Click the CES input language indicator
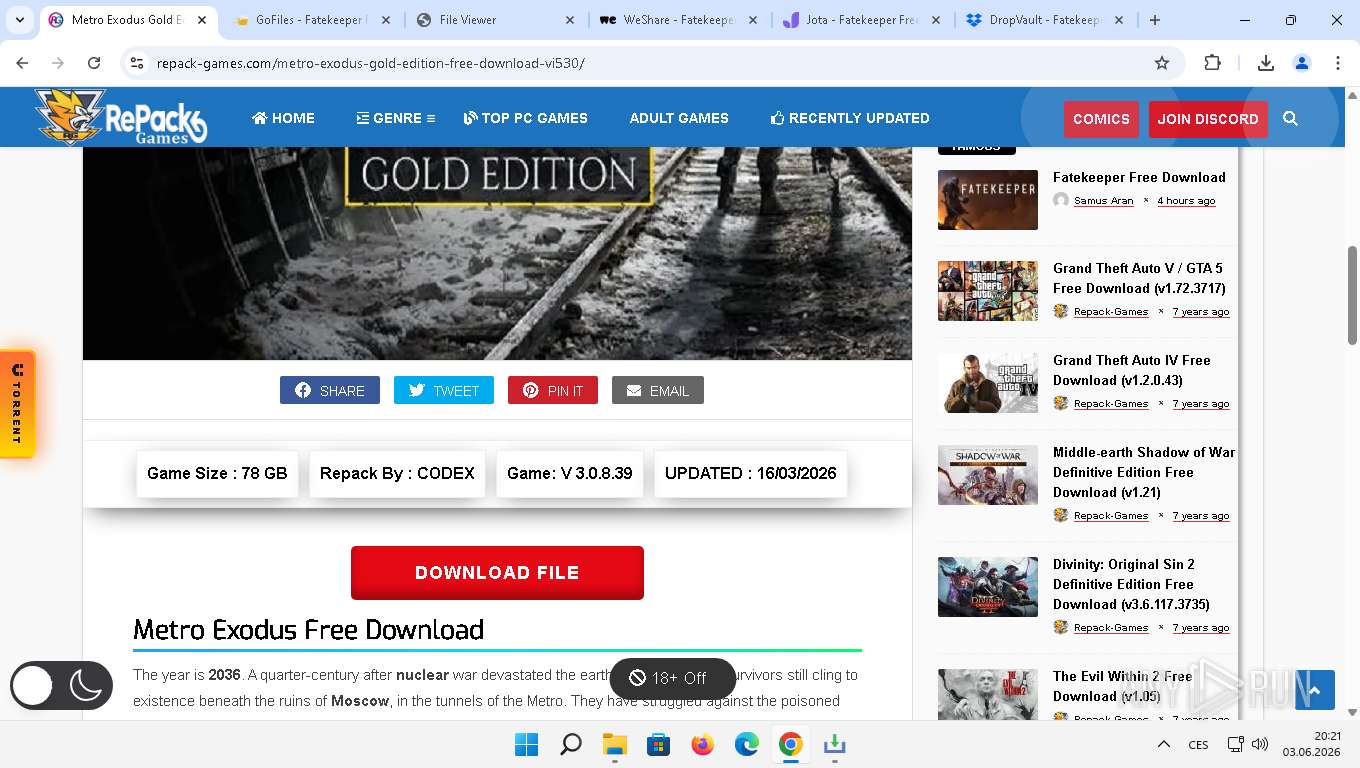The height and width of the screenshot is (768, 1360). [x=1198, y=744]
